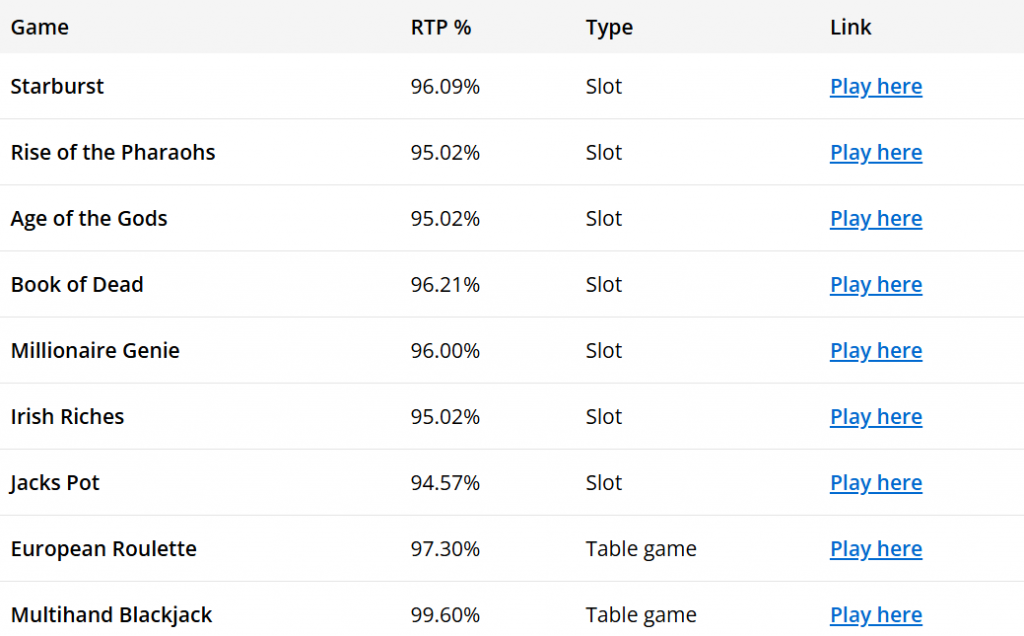This screenshot has height=636, width=1024.
Task: Click the Starburst game name
Action: coord(57,86)
